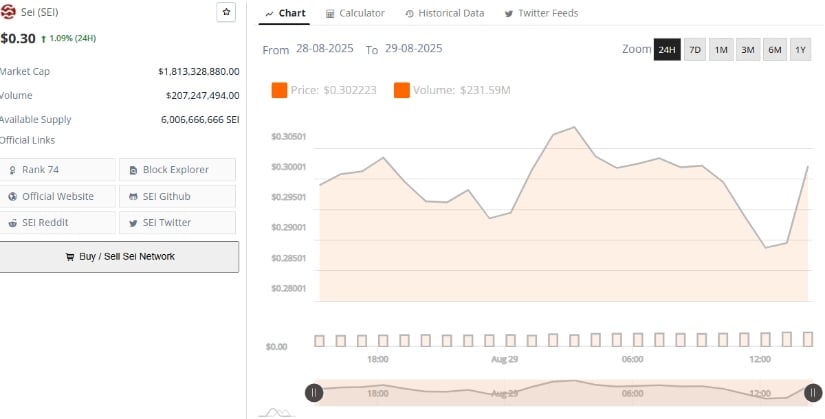Click the Official Links heading
Screen dimensions: 825x419
coord(27,140)
